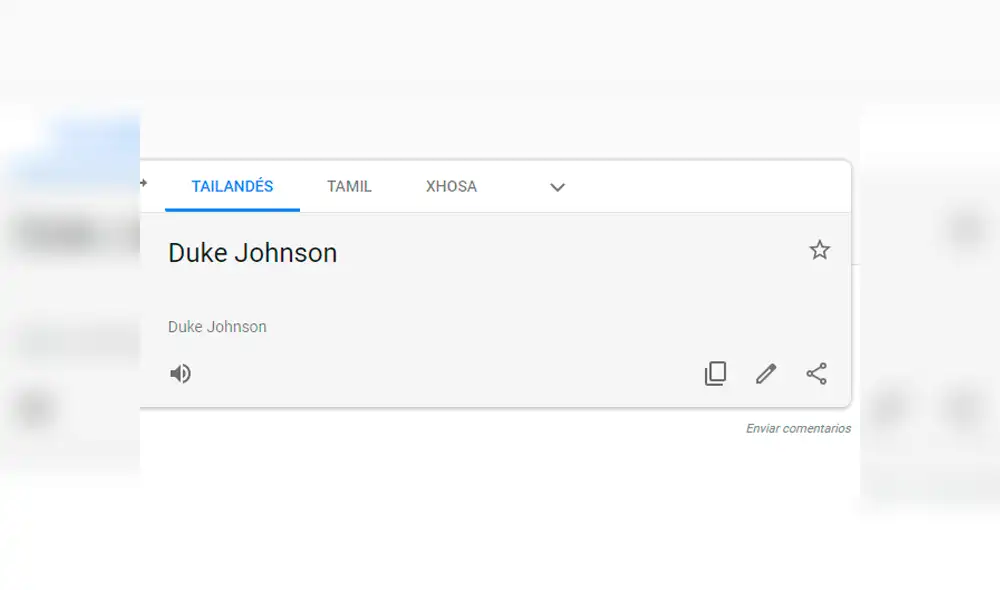1000x590 pixels.
Task: Expand the additional target languages list
Action: (x=557, y=187)
